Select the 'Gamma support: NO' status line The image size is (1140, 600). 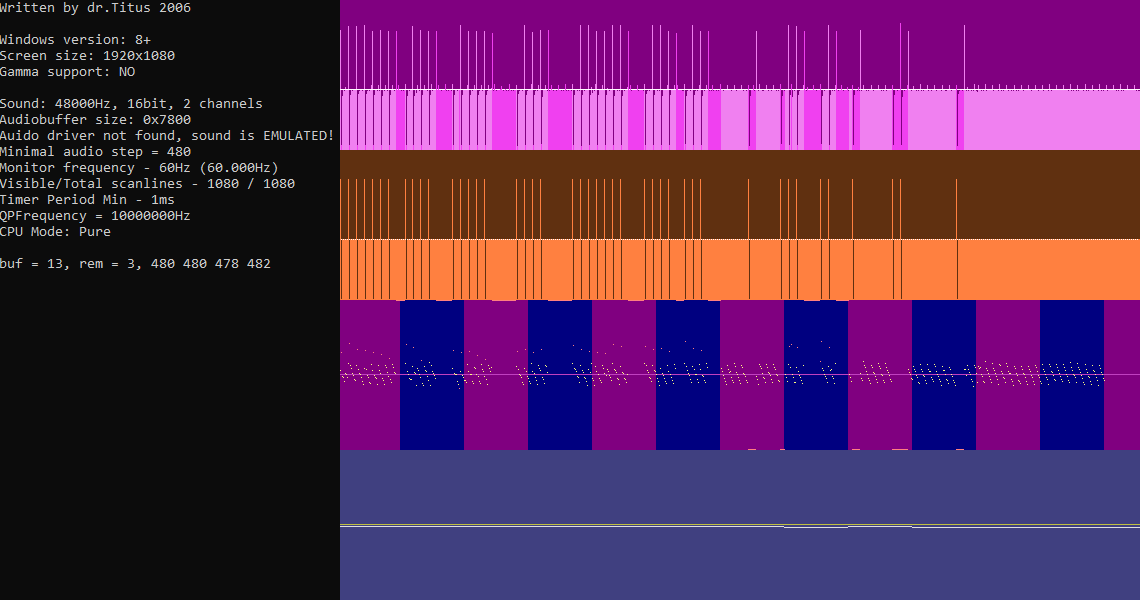pos(67,72)
